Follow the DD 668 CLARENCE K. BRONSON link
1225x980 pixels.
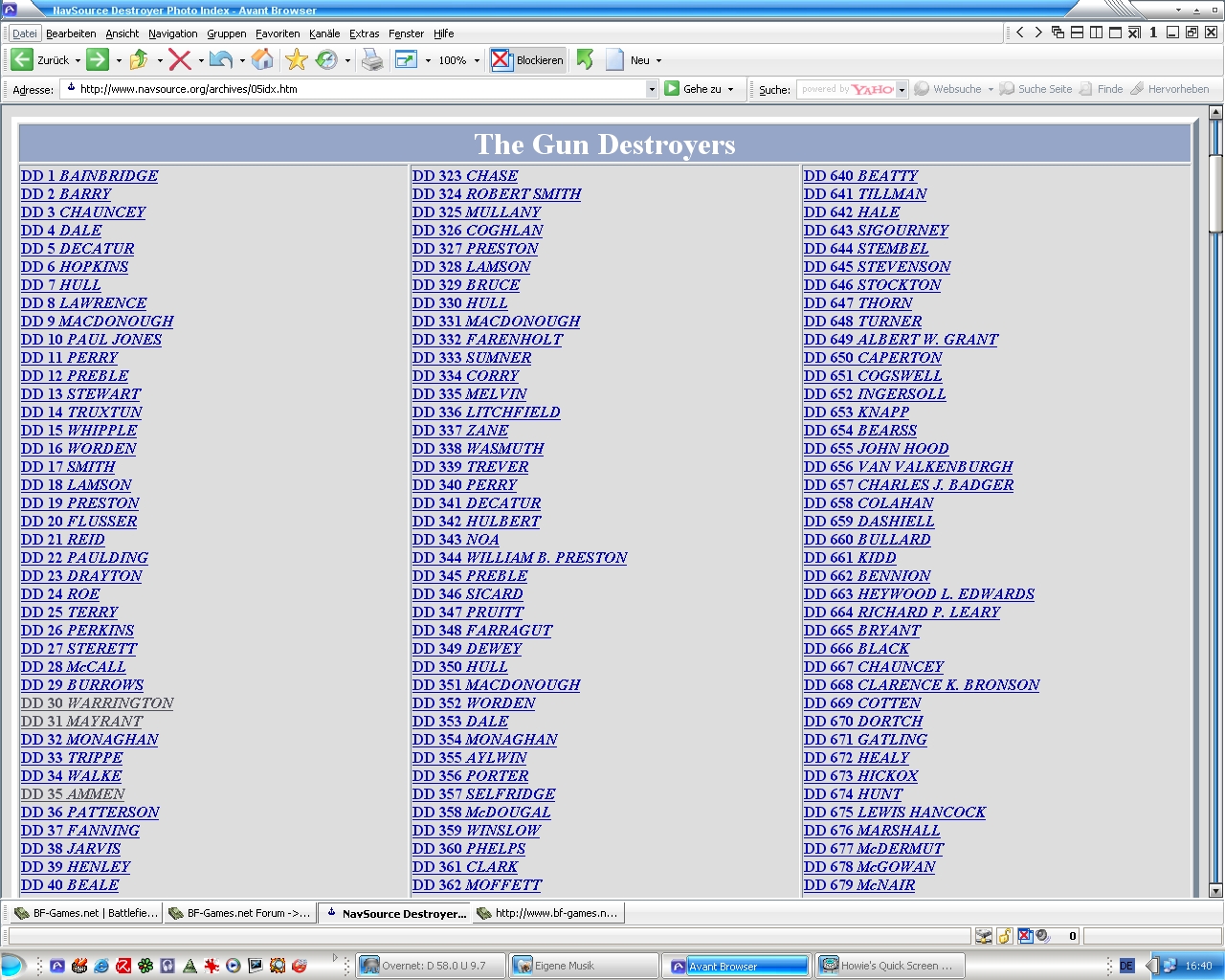[922, 685]
